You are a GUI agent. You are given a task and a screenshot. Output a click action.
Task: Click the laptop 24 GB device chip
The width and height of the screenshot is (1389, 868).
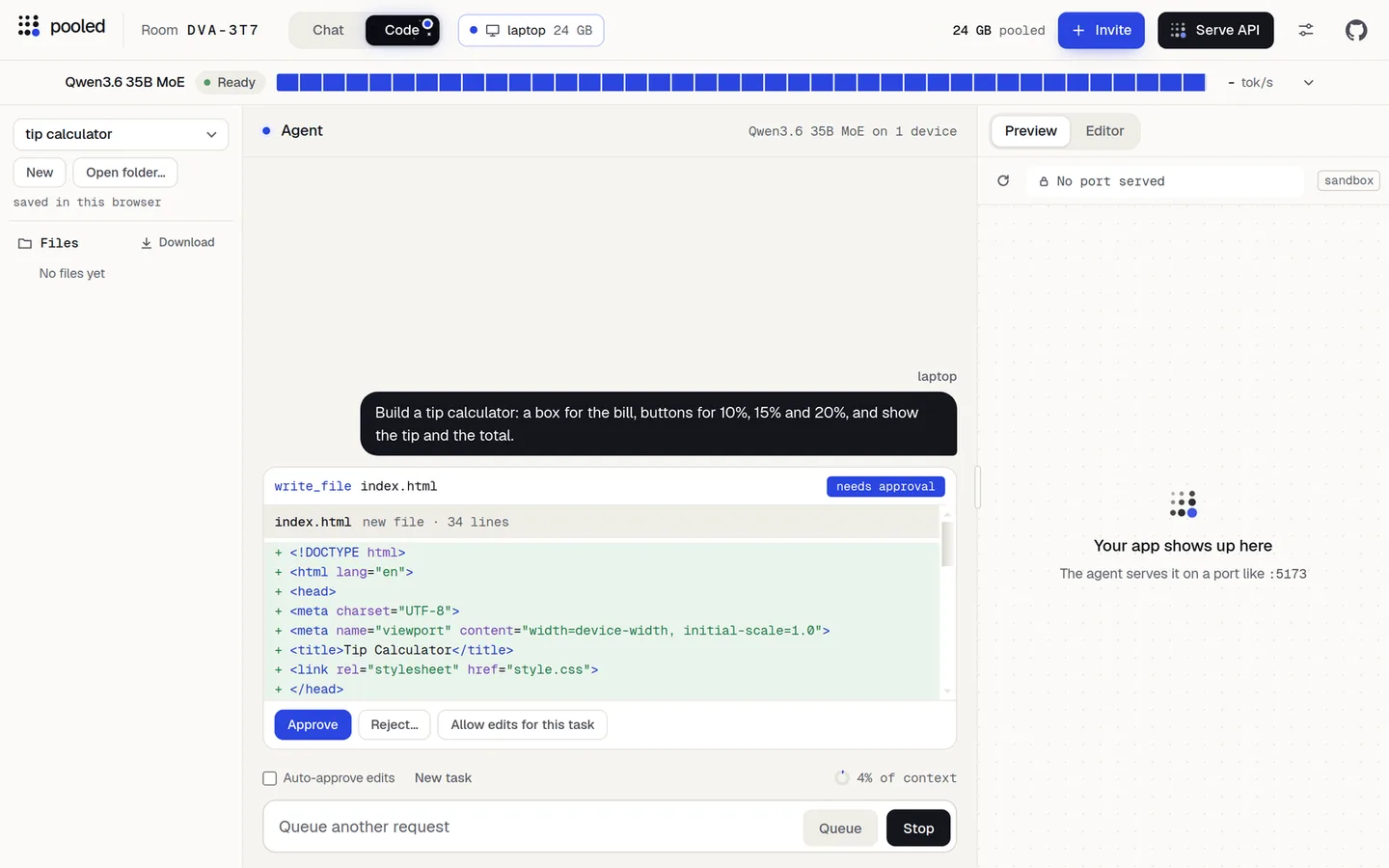(x=531, y=30)
